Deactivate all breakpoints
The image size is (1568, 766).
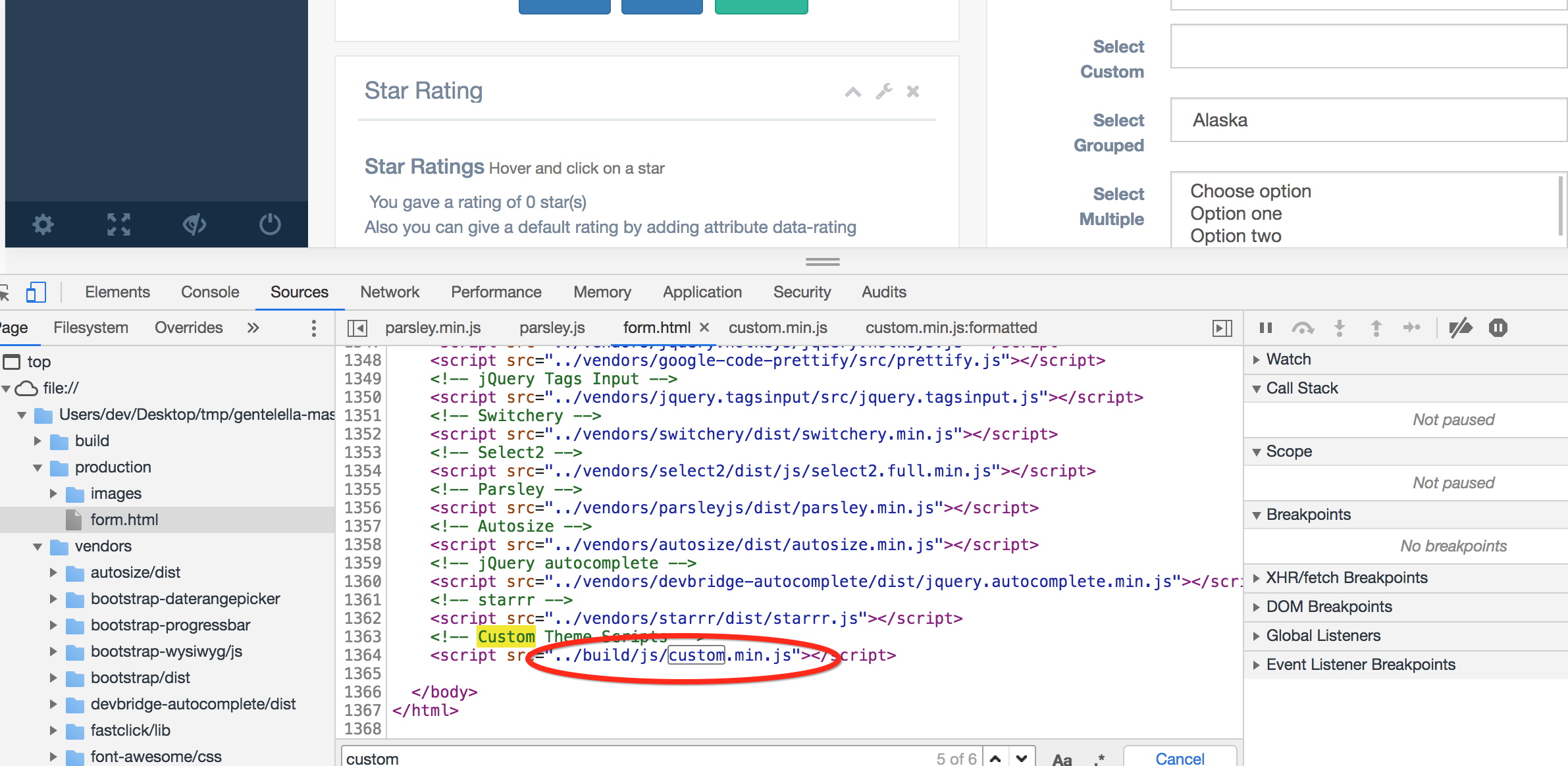[1461, 327]
